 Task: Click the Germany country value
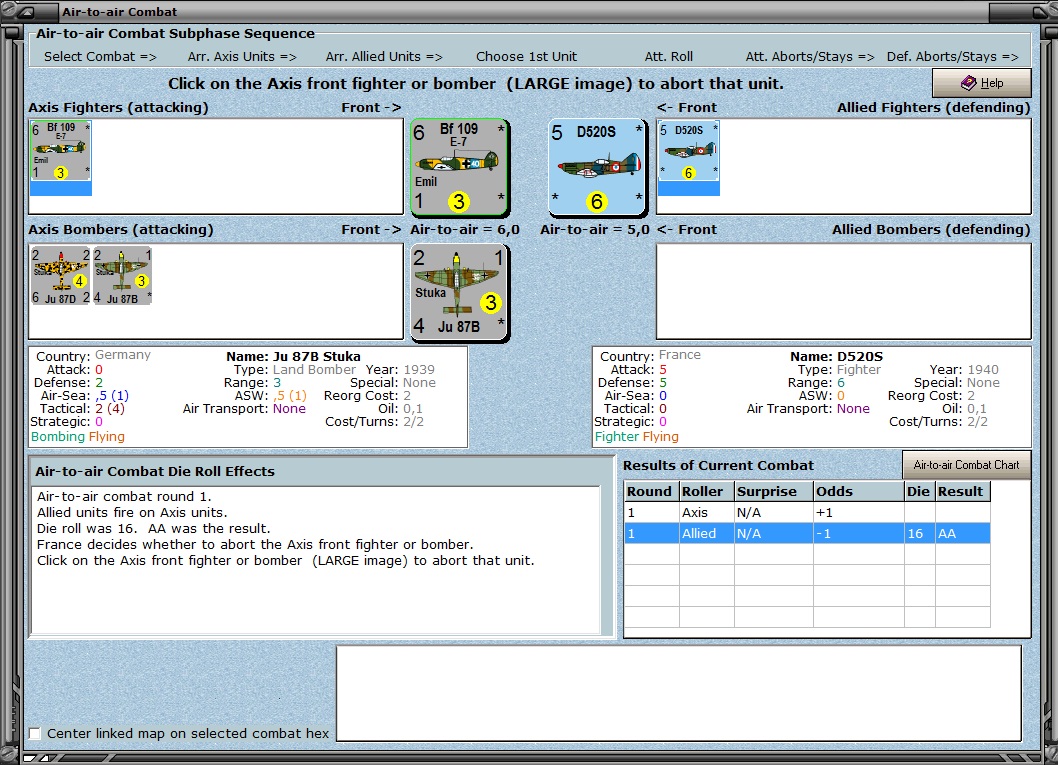click(123, 355)
